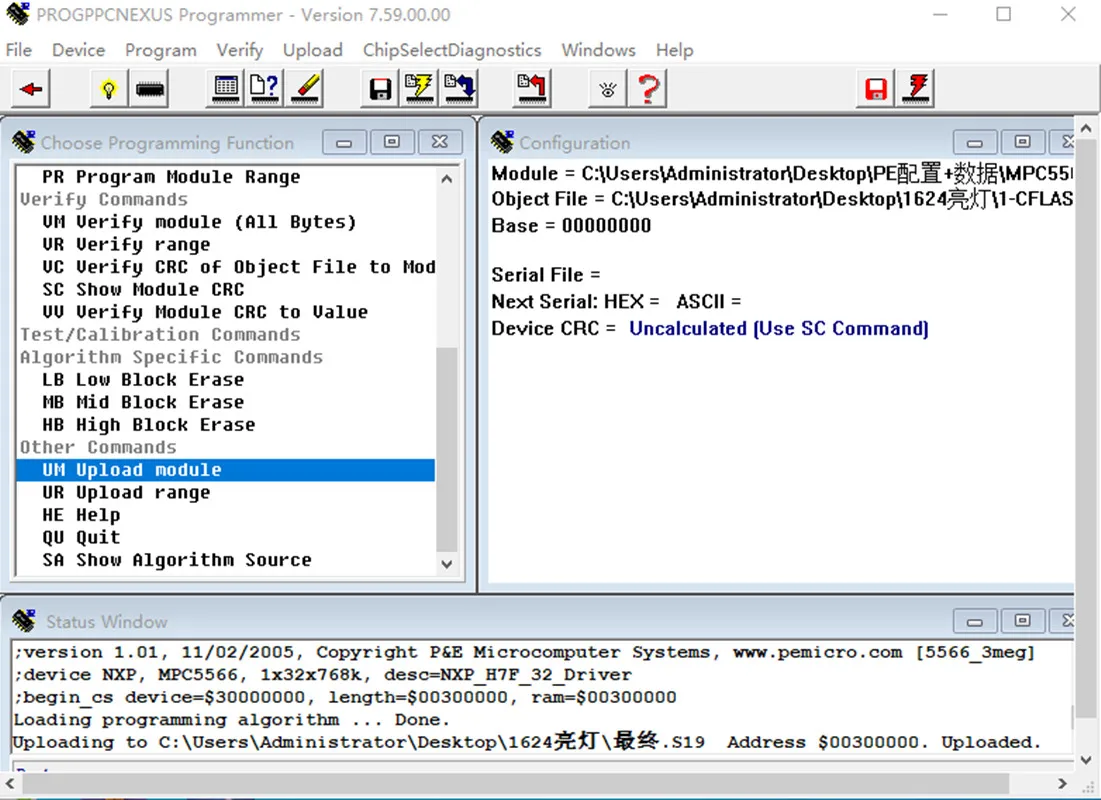Click chip icon in Choose Programming Function title
Image resolution: width=1101 pixels, height=800 pixels.
tap(24, 142)
